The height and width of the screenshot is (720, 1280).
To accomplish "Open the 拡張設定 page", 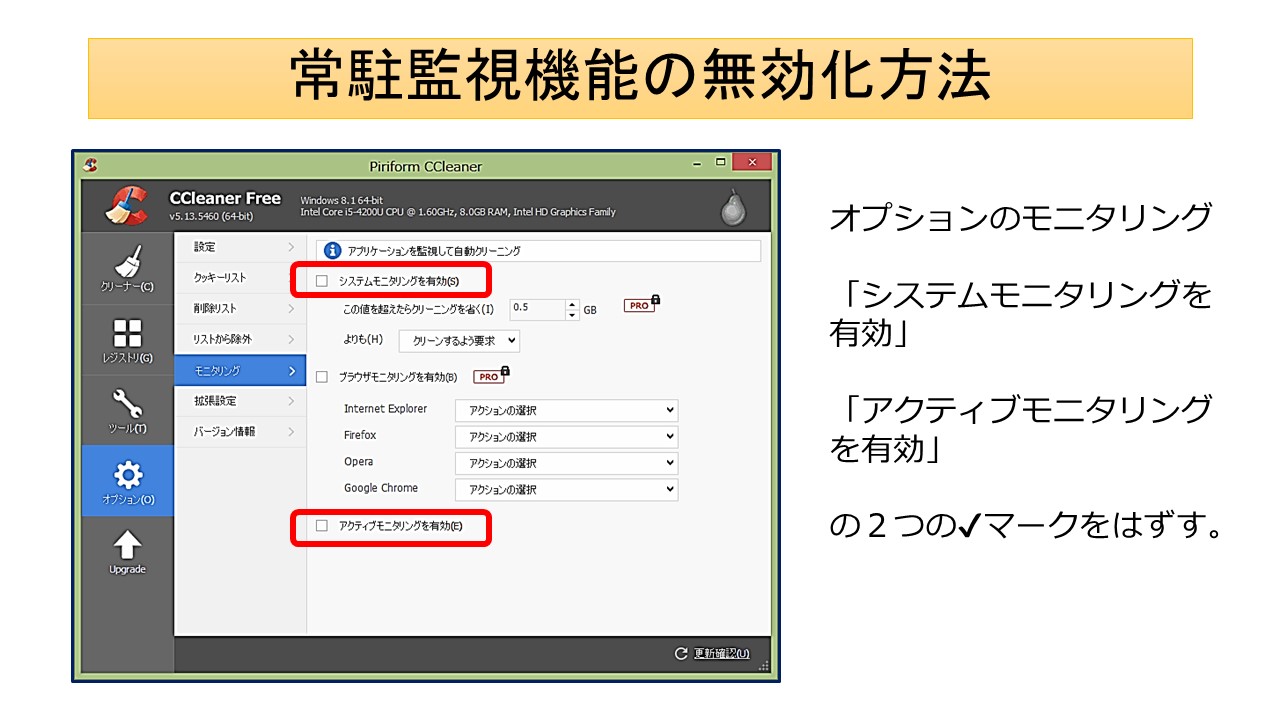I will click(240, 401).
